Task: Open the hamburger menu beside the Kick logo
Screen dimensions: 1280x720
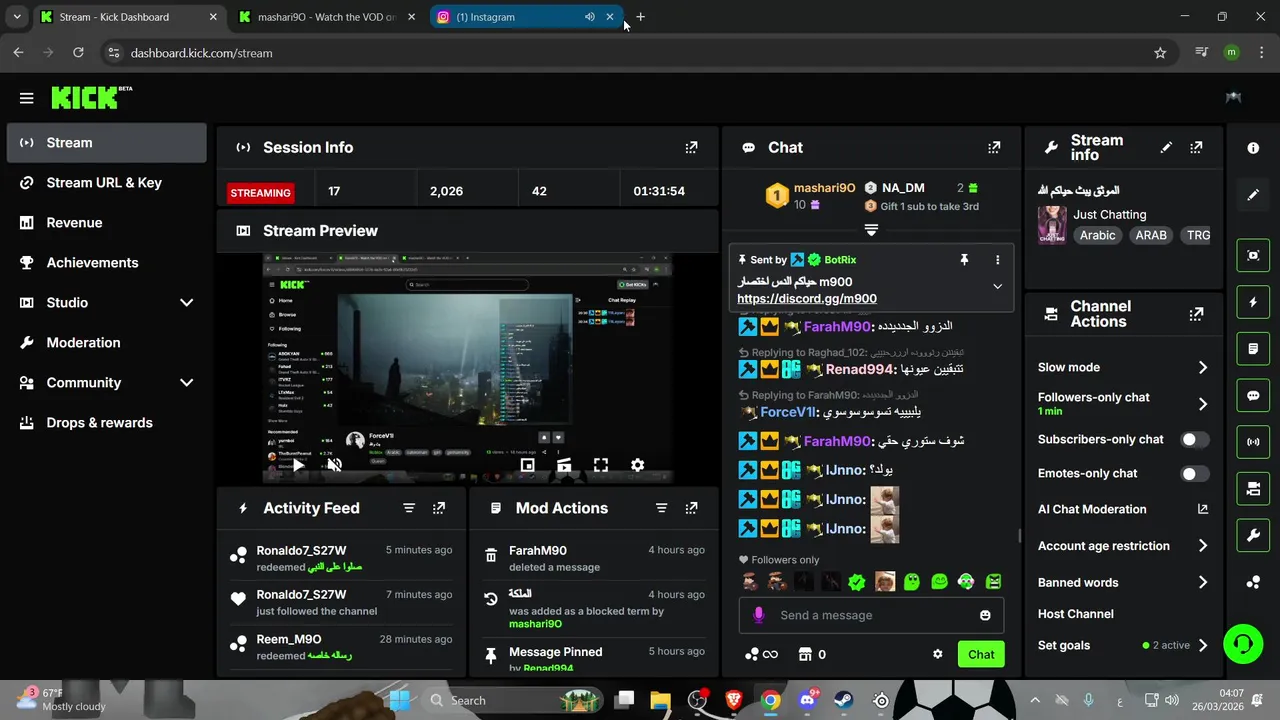Action: click(26, 98)
